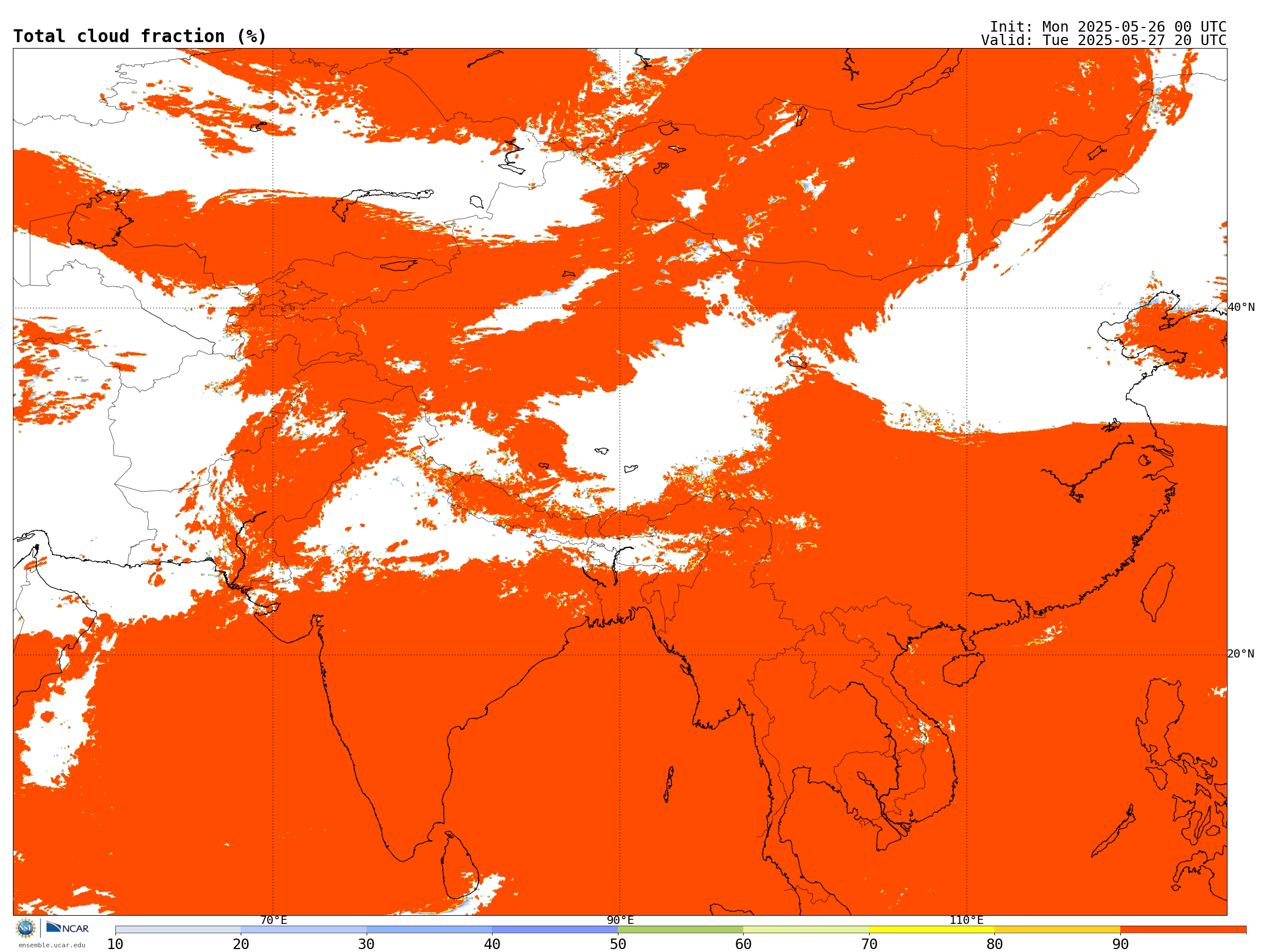
Task: Click the colorbar tick label 10
Action: 115,944
